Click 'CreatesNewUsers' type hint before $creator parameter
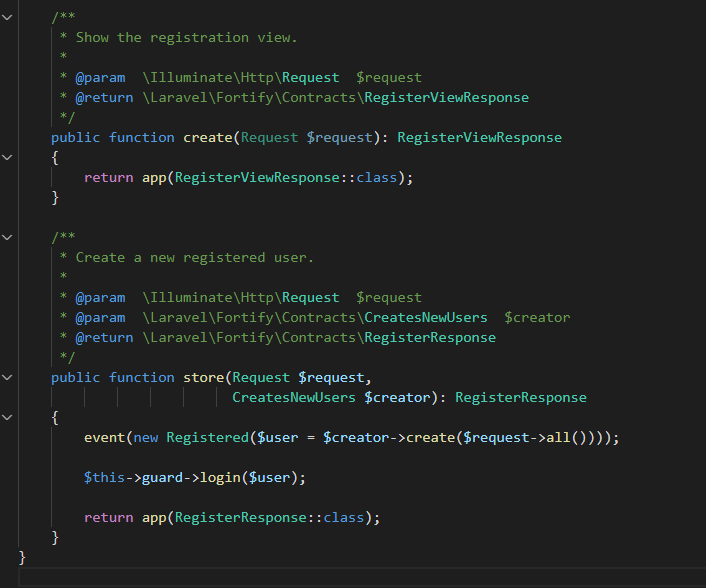 294,398
